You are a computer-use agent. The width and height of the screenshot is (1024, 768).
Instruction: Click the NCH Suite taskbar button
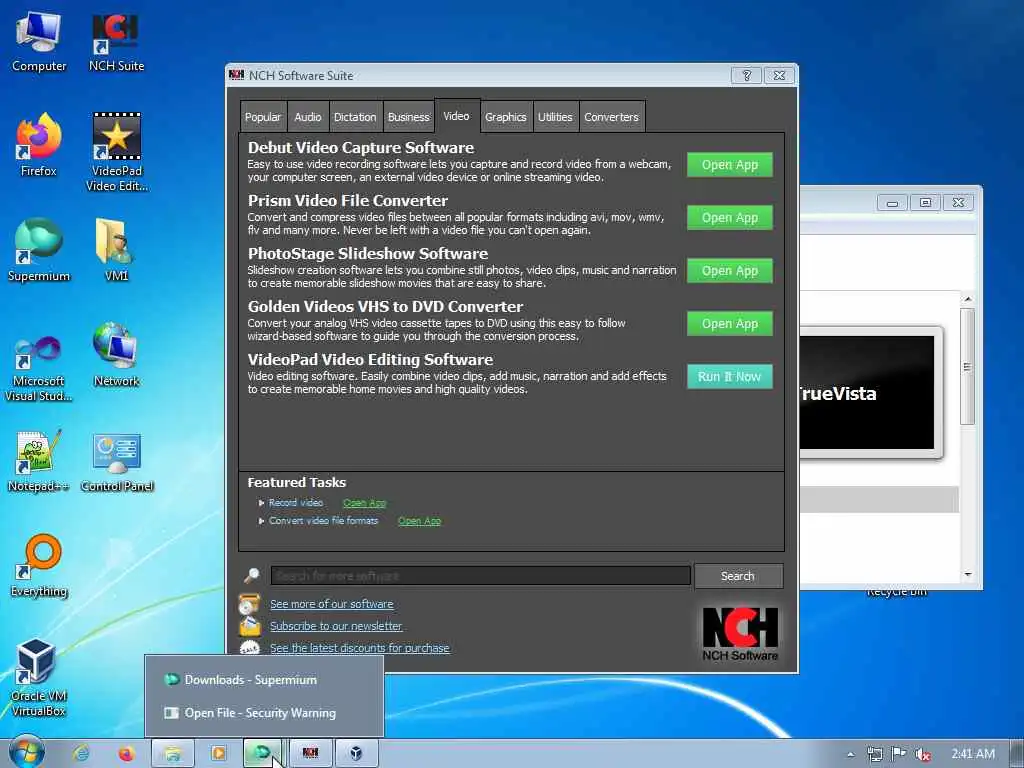310,754
